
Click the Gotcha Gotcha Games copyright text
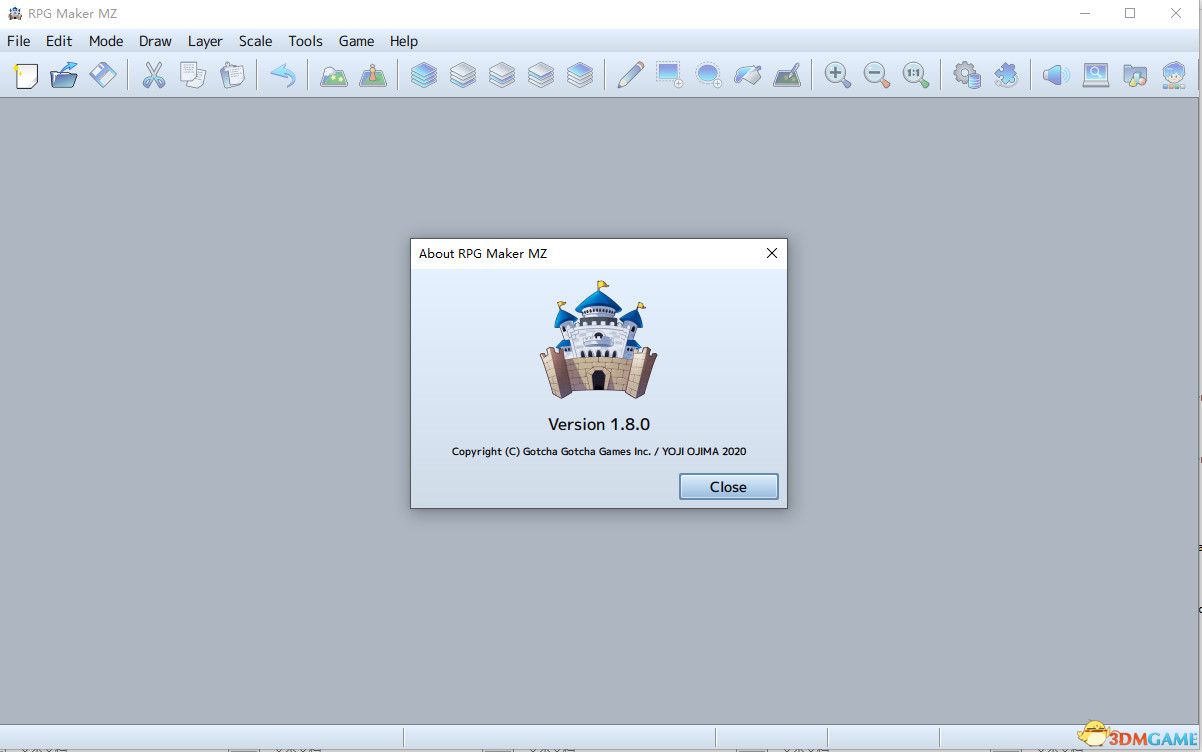[599, 452]
